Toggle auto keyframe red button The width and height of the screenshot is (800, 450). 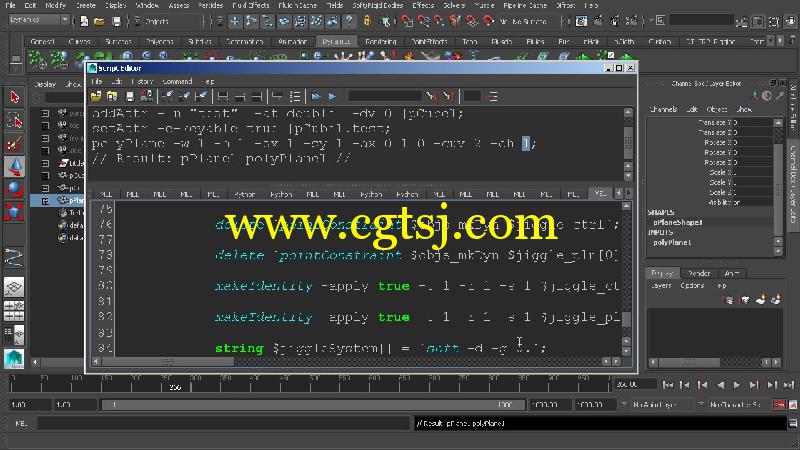(779, 405)
